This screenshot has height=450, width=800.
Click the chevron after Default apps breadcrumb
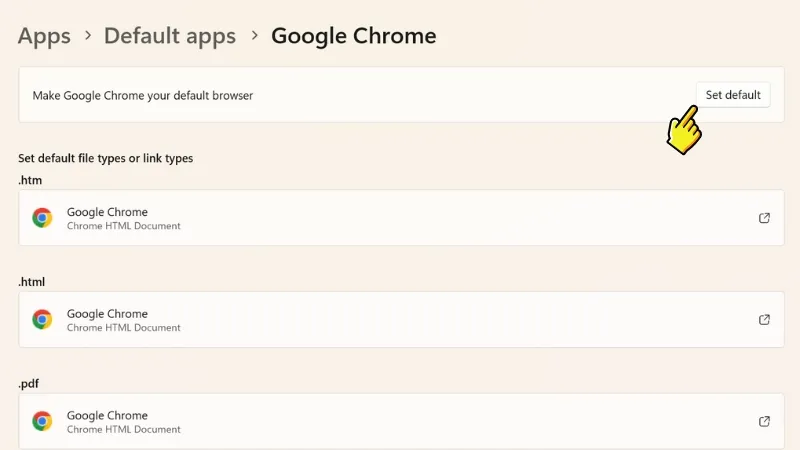click(x=254, y=36)
